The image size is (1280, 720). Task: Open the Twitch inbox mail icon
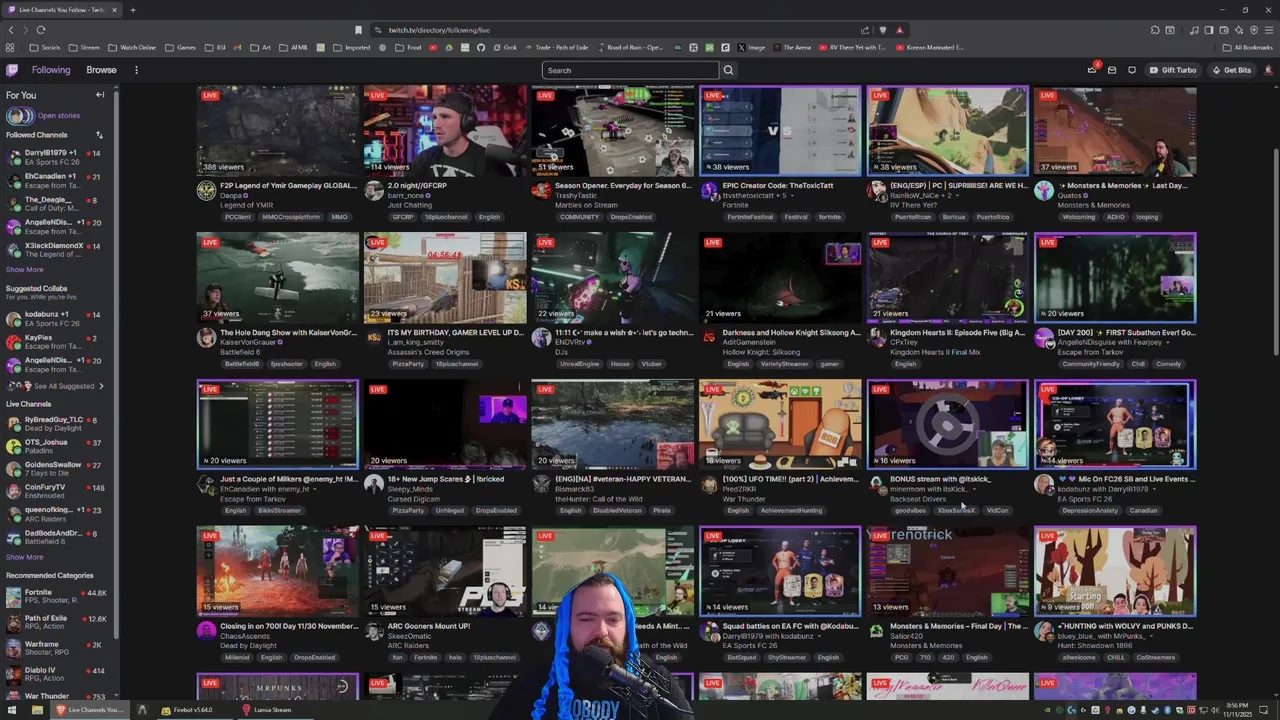coord(1112,70)
